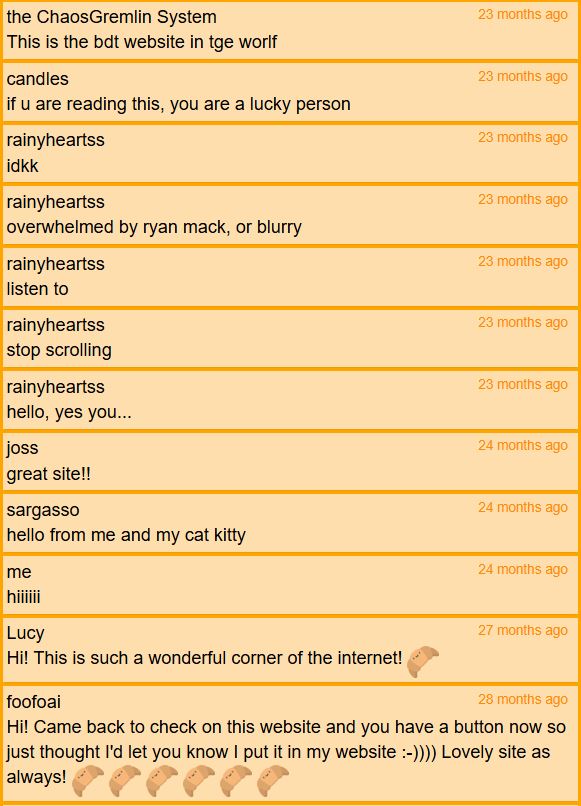
Task: Click the second croissant emoji in foofoai's comment
Action: point(125,780)
